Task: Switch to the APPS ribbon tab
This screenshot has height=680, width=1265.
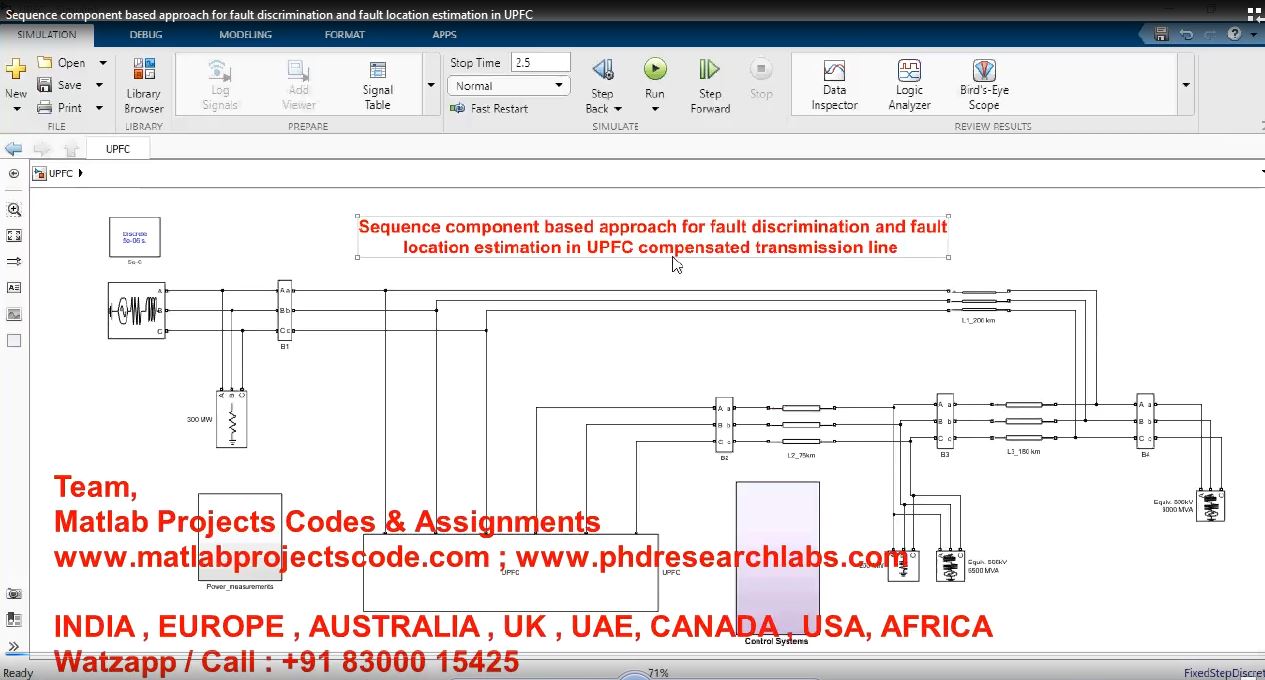Action: [x=444, y=35]
